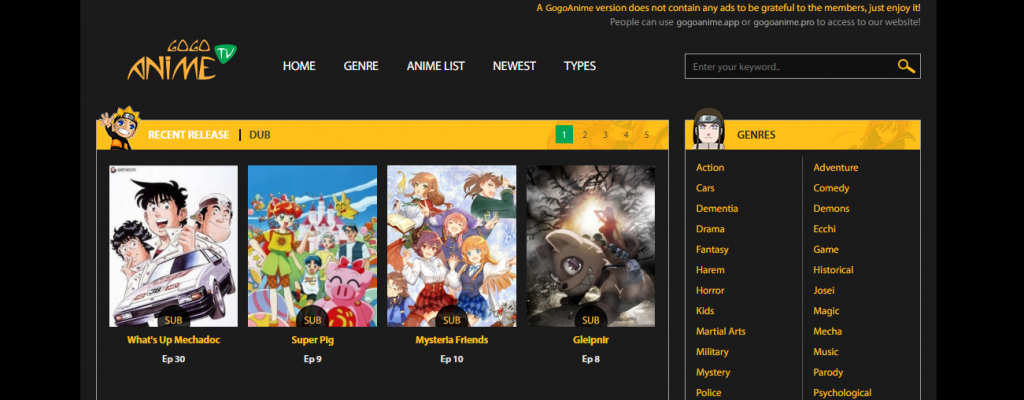Select the Parody genre

click(828, 372)
